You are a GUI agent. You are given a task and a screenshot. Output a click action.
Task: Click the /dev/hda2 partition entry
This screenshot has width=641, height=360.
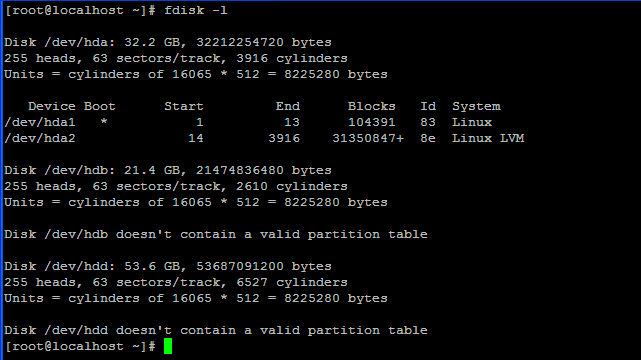(x=40, y=138)
